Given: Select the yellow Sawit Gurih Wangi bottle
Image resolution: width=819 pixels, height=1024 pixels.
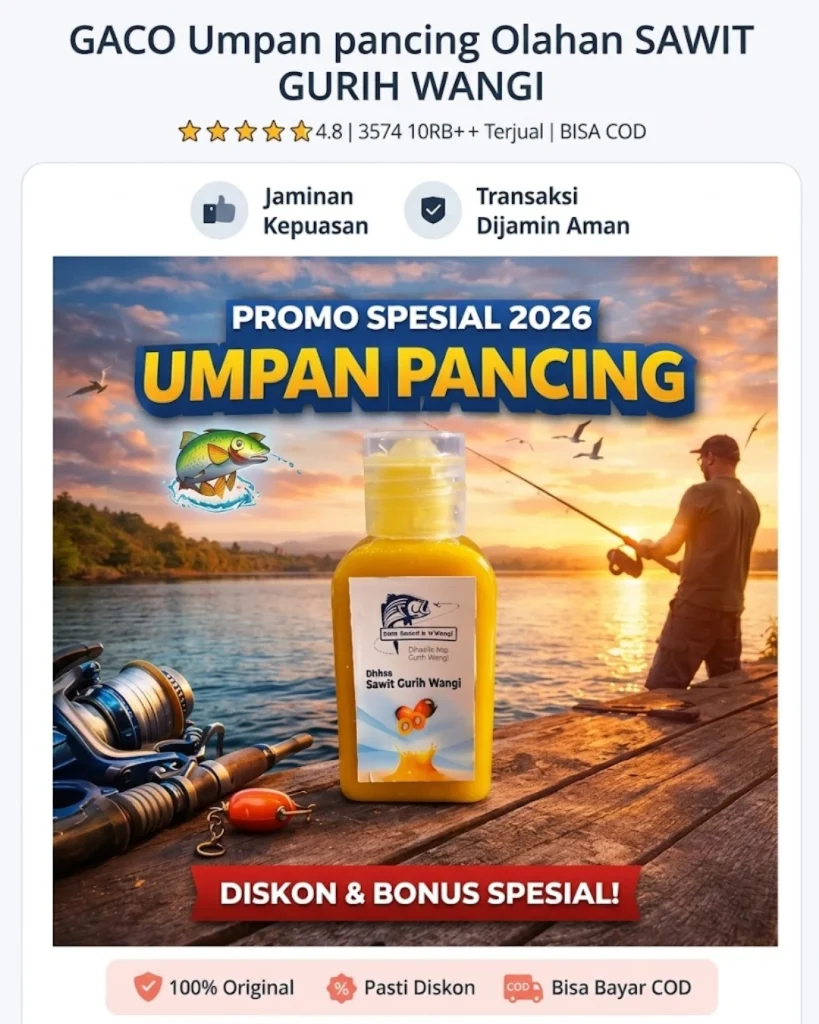Looking at the screenshot, I should [x=414, y=618].
